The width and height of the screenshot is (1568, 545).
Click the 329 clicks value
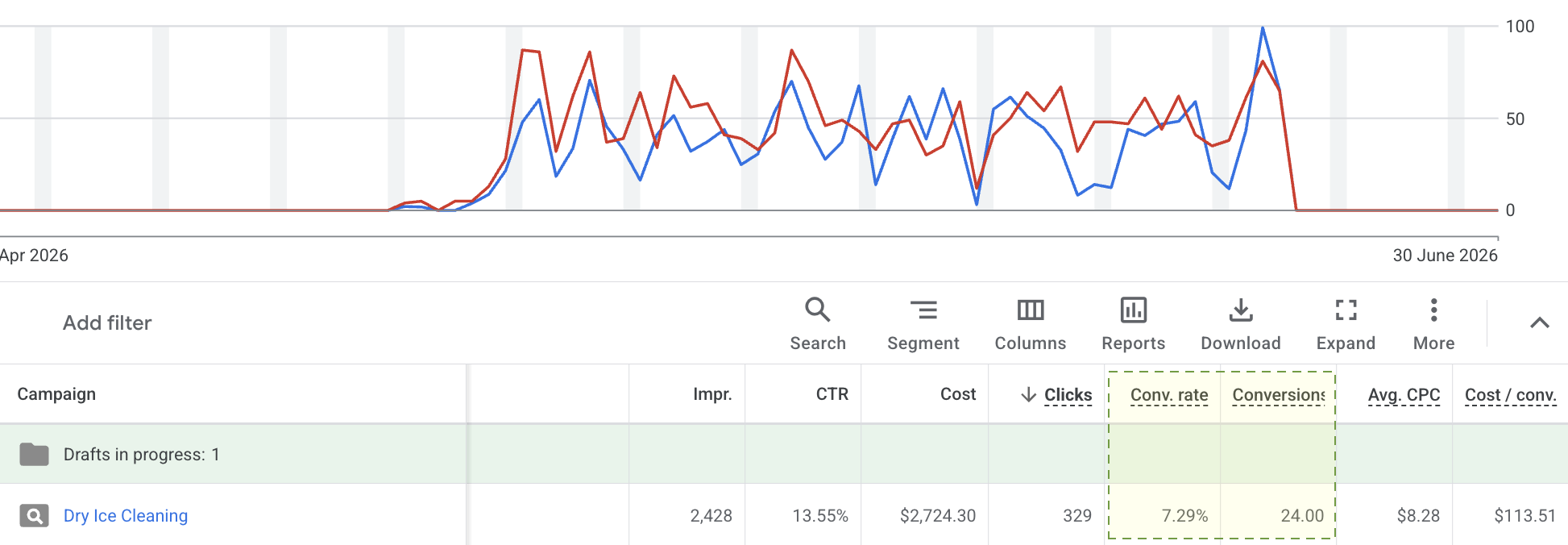click(x=1076, y=516)
